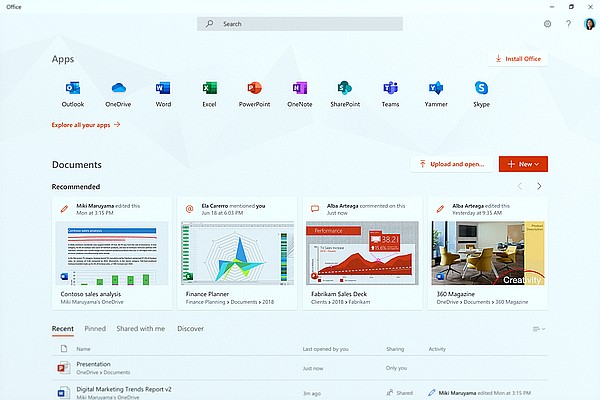The image size is (600, 400).
Task: Open the settings gear icon
Action: [x=547, y=23]
